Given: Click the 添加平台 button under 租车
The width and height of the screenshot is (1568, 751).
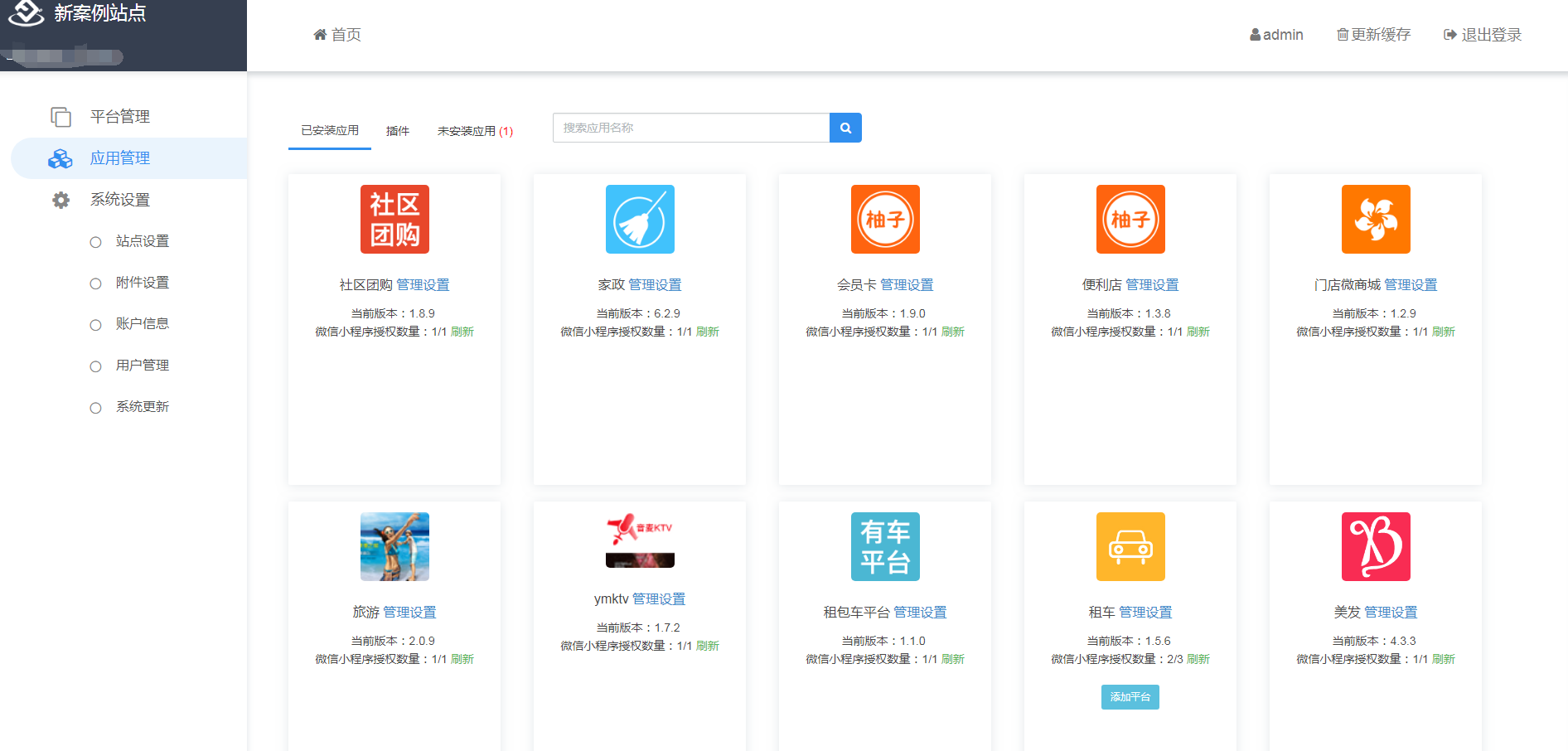Looking at the screenshot, I should click(1130, 697).
